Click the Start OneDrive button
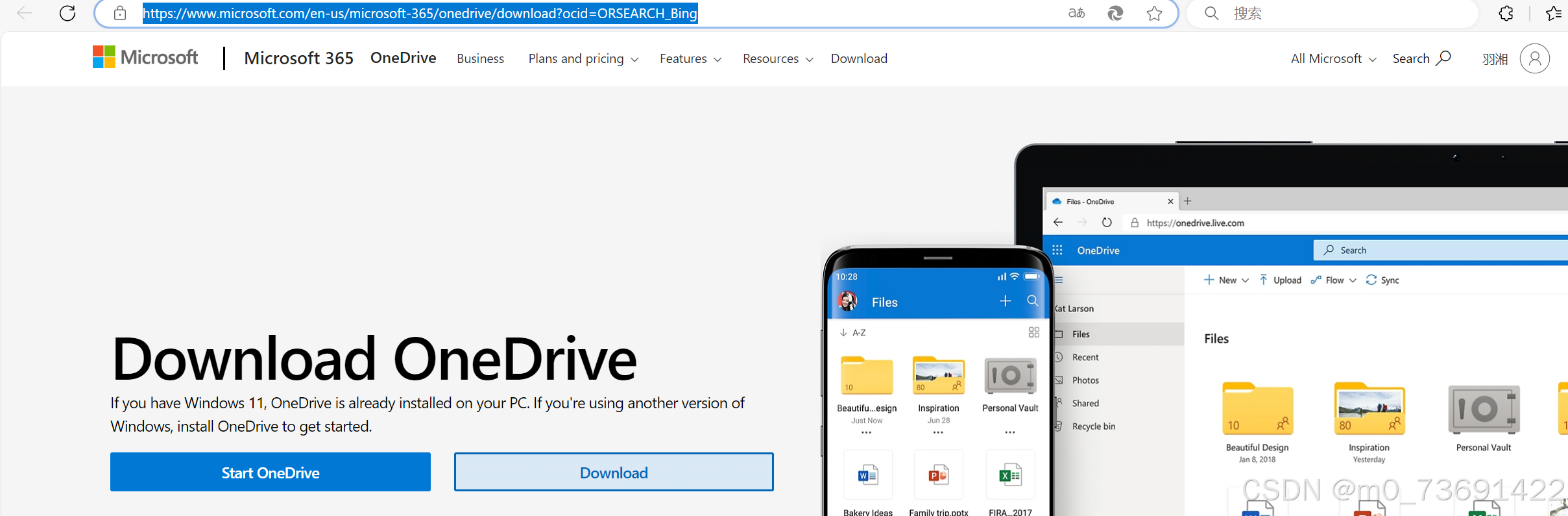Image resolution: width=1568 pixels, height=516 pixels. click(271, 472)
